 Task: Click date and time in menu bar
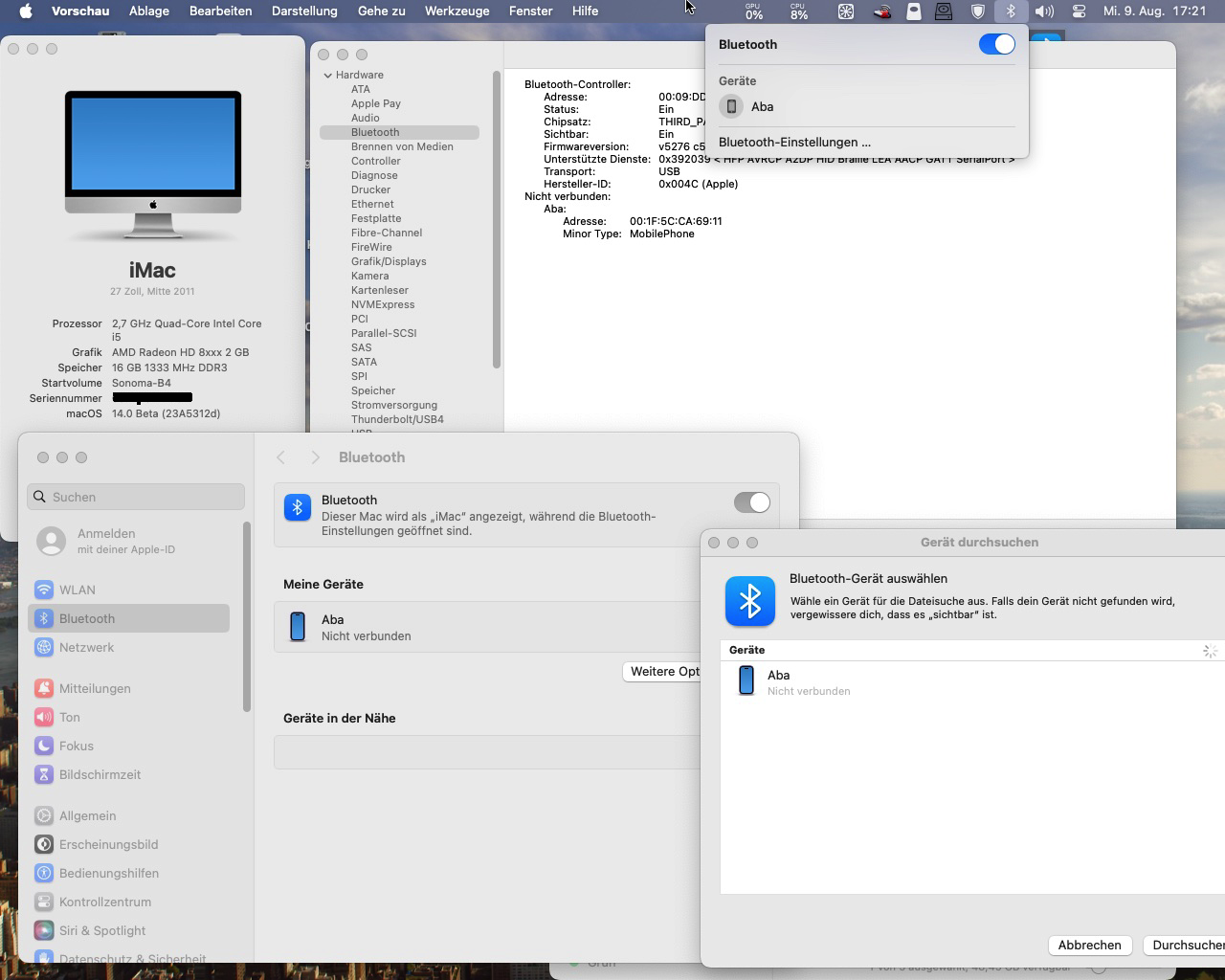coord(1154,11)
